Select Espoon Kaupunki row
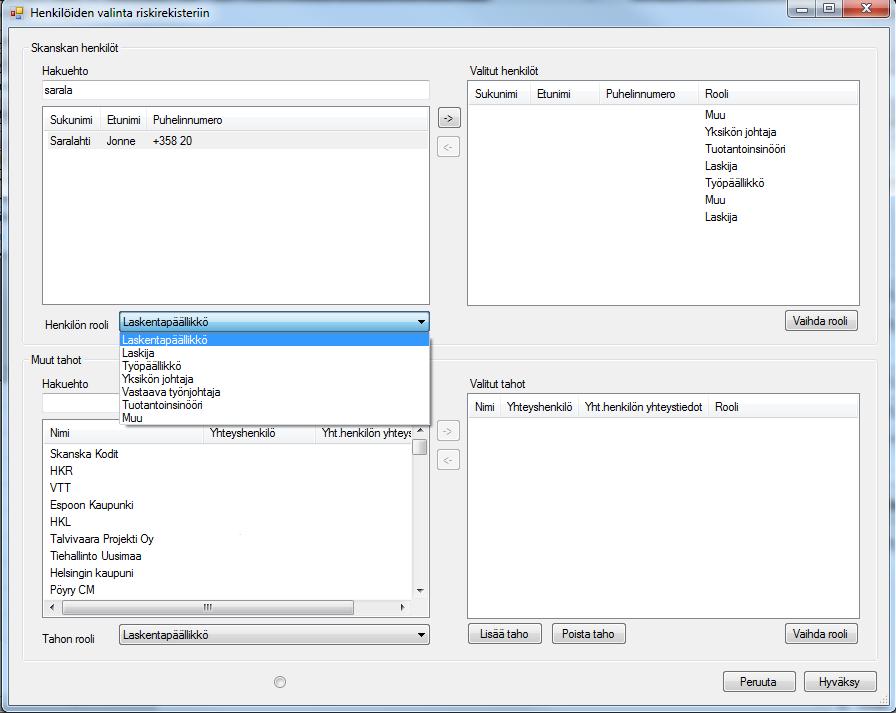Image resolution: width=896 pixels, height=713 pixels. pos(227,505)
